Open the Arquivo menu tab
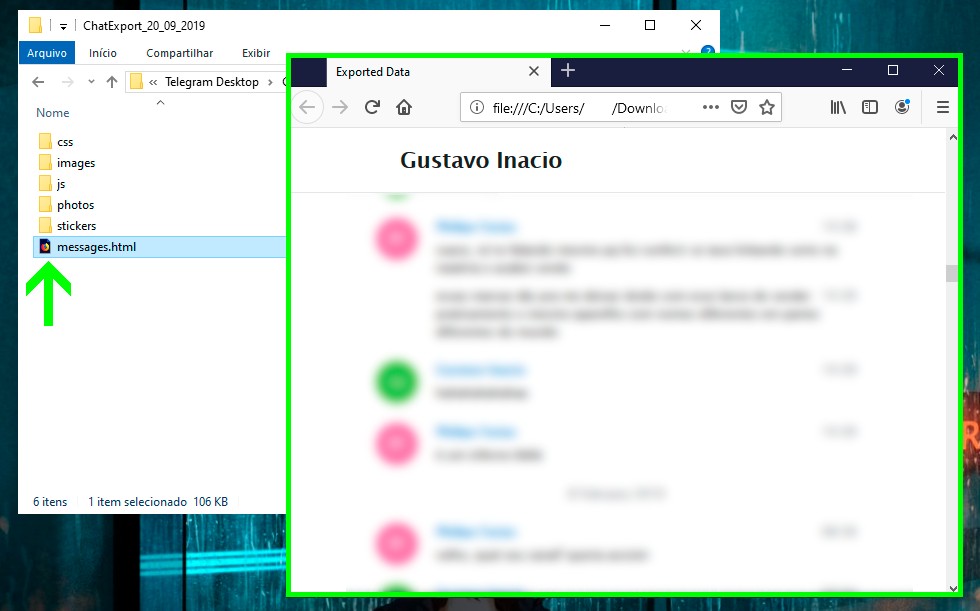 click(47, 53)
